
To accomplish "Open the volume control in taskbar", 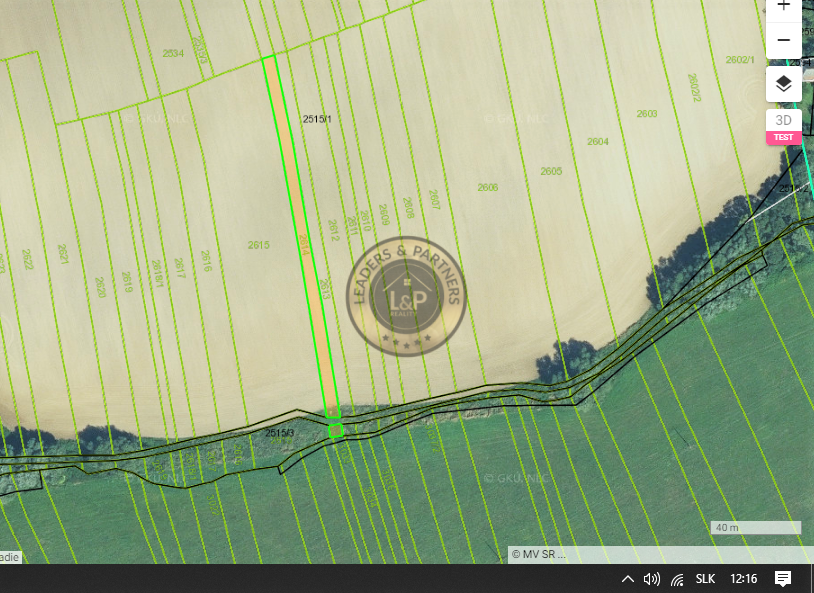I will [652, 578].
